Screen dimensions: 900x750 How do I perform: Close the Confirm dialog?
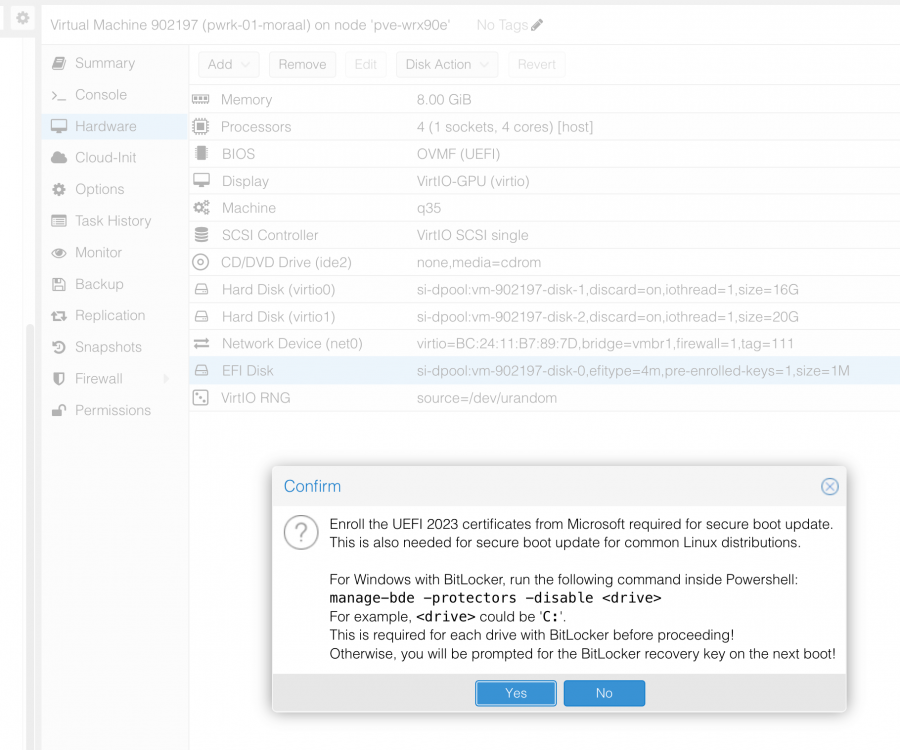[829, 487]
